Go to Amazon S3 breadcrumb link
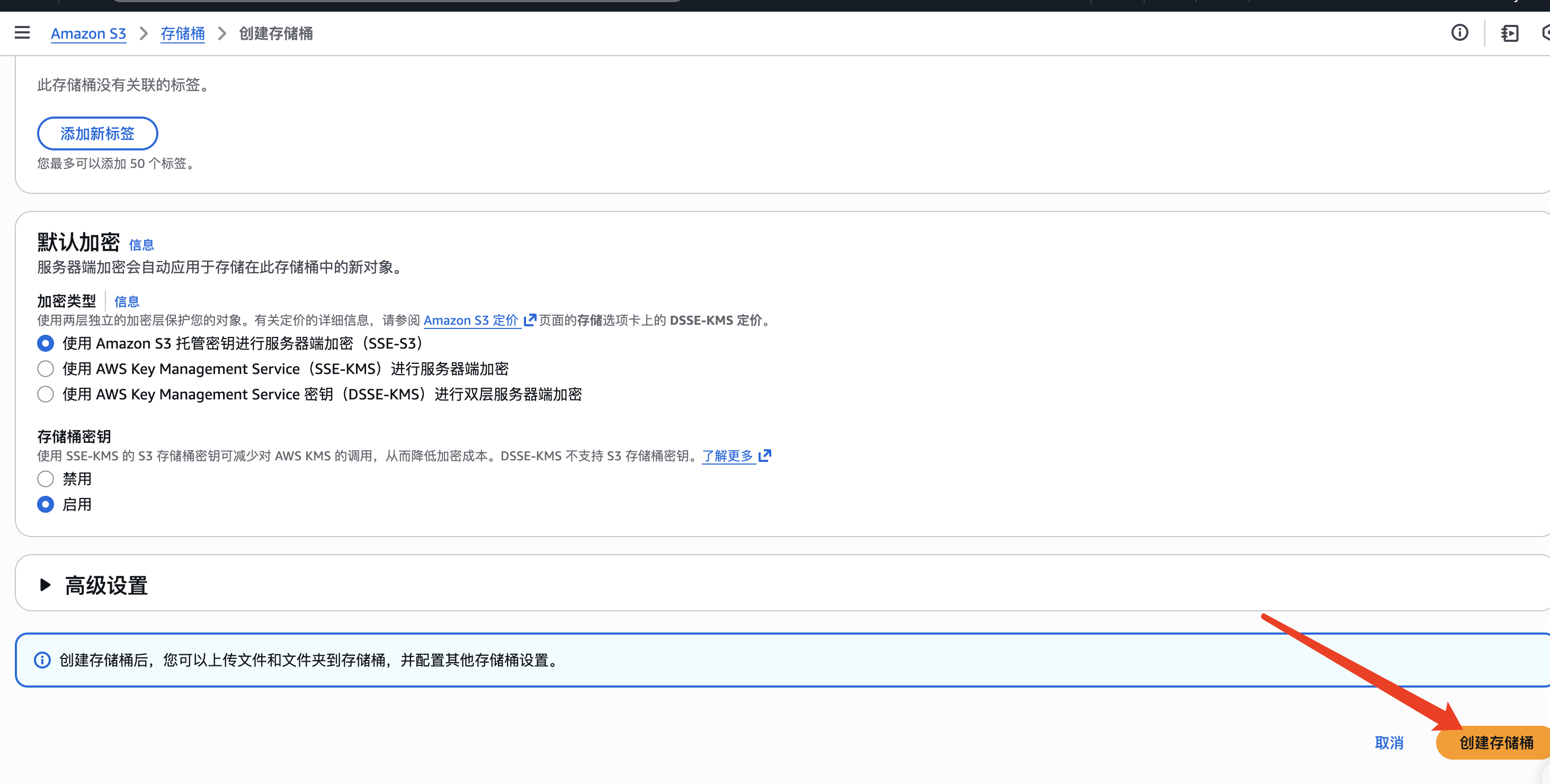1550x784 pixels. pyautogui.click(x=88, y=34)
